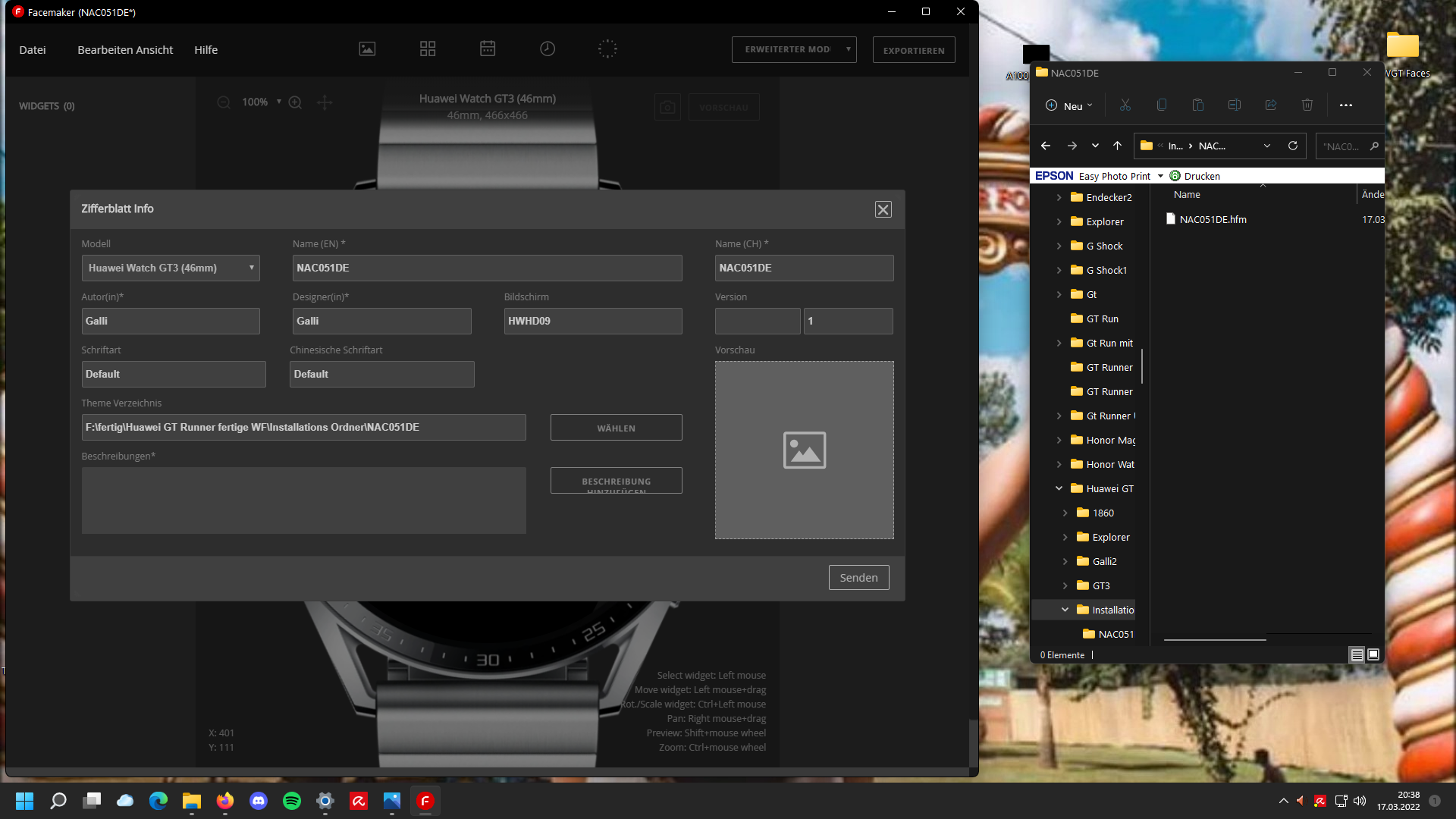Expand the Galli2 folder
The image size is (1456, 819).
[1065, 561]
